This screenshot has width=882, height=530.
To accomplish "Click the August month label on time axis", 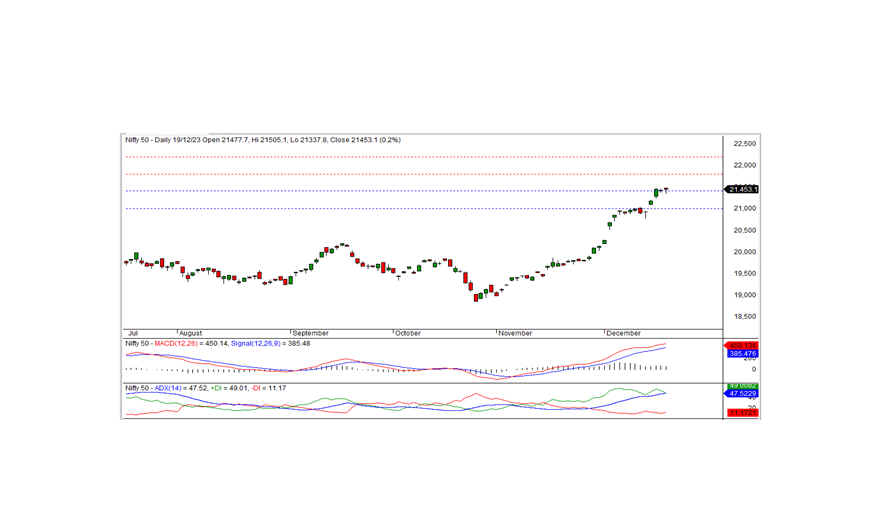I will (x=190, y=334).
